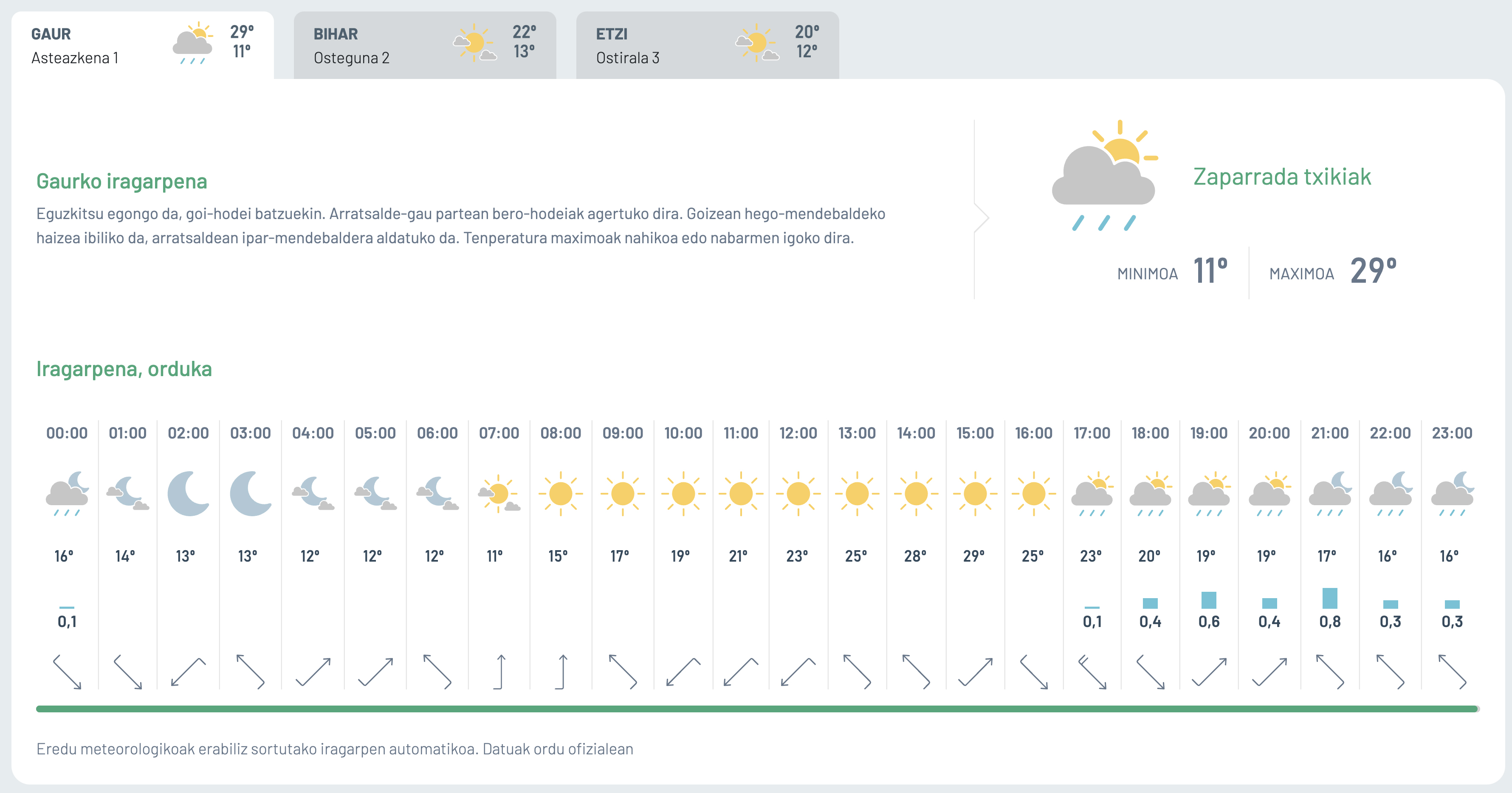Click the 08:00 north wind arrow

click(x=561, y=672)
